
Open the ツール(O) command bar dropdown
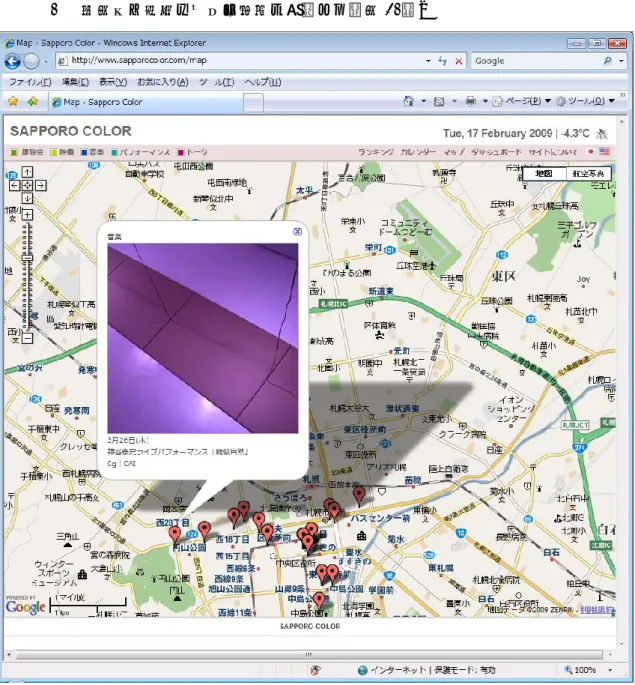(585, 101)
